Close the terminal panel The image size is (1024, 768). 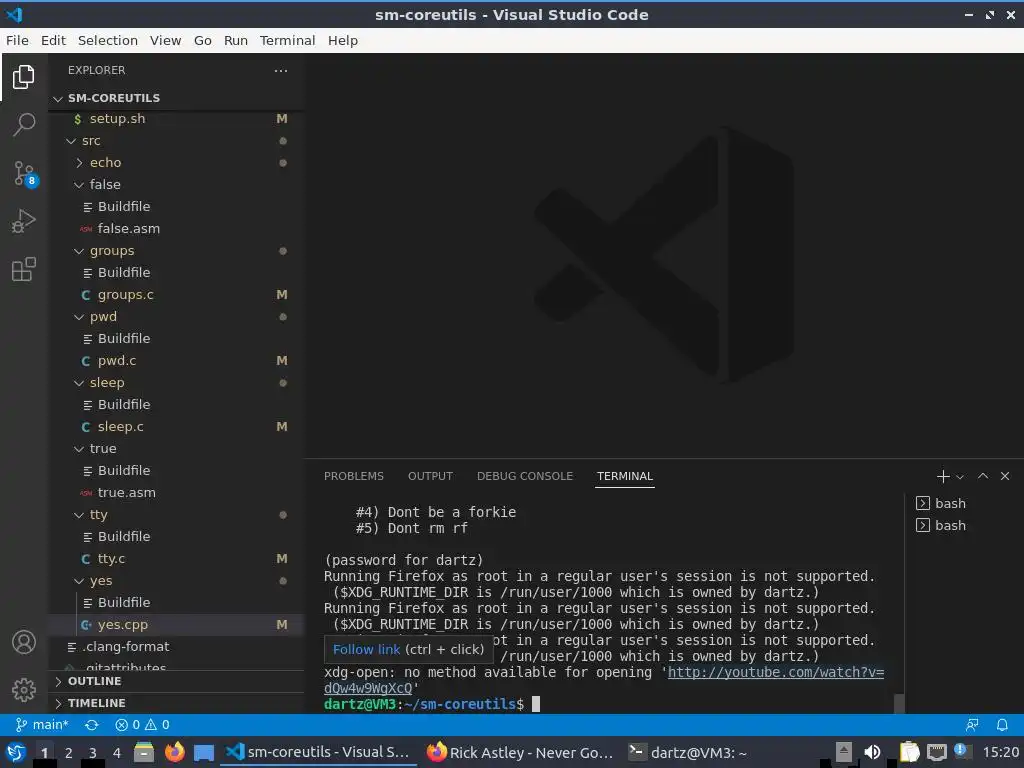1005,476
